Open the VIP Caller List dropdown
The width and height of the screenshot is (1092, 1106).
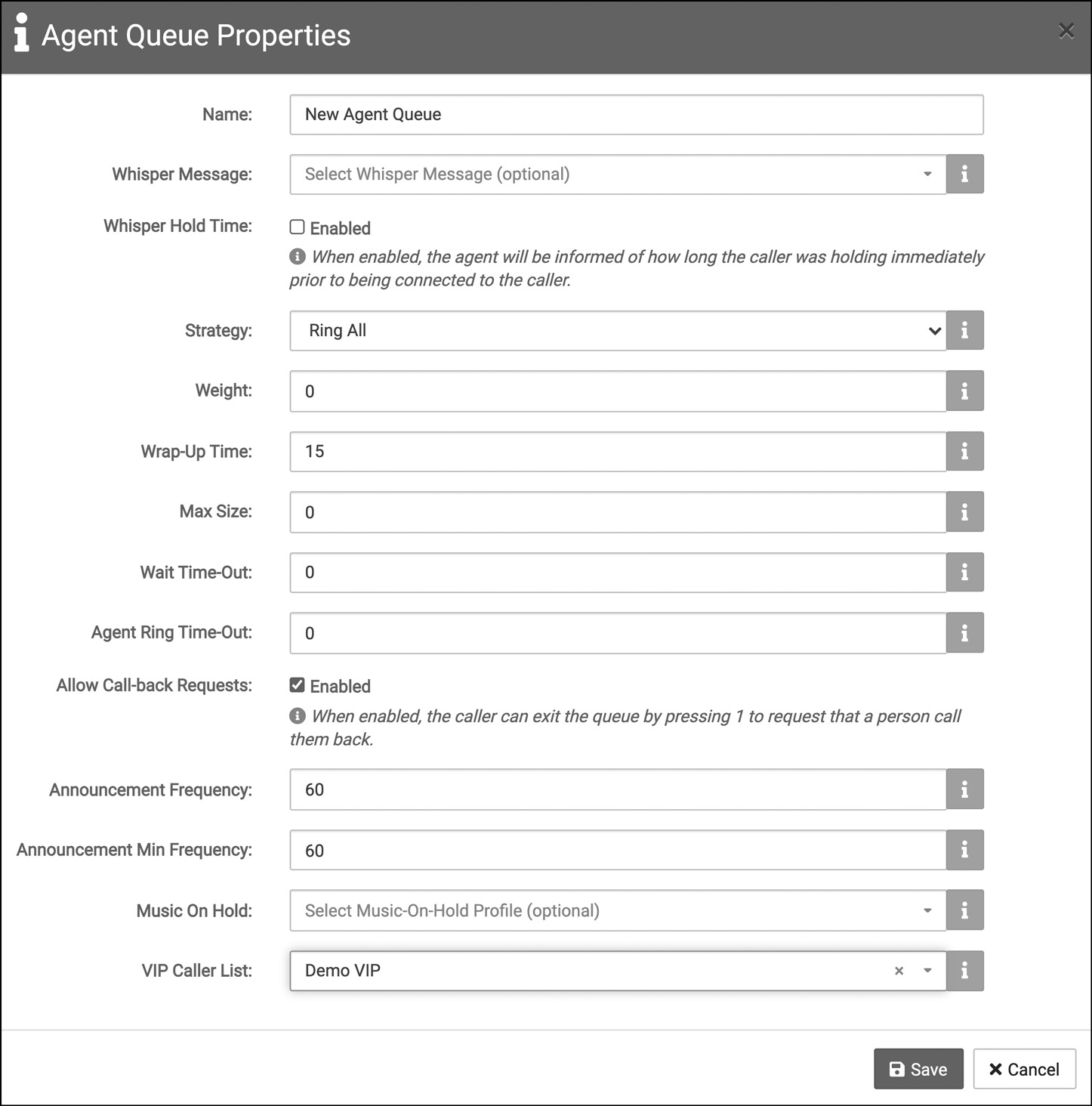928,971
